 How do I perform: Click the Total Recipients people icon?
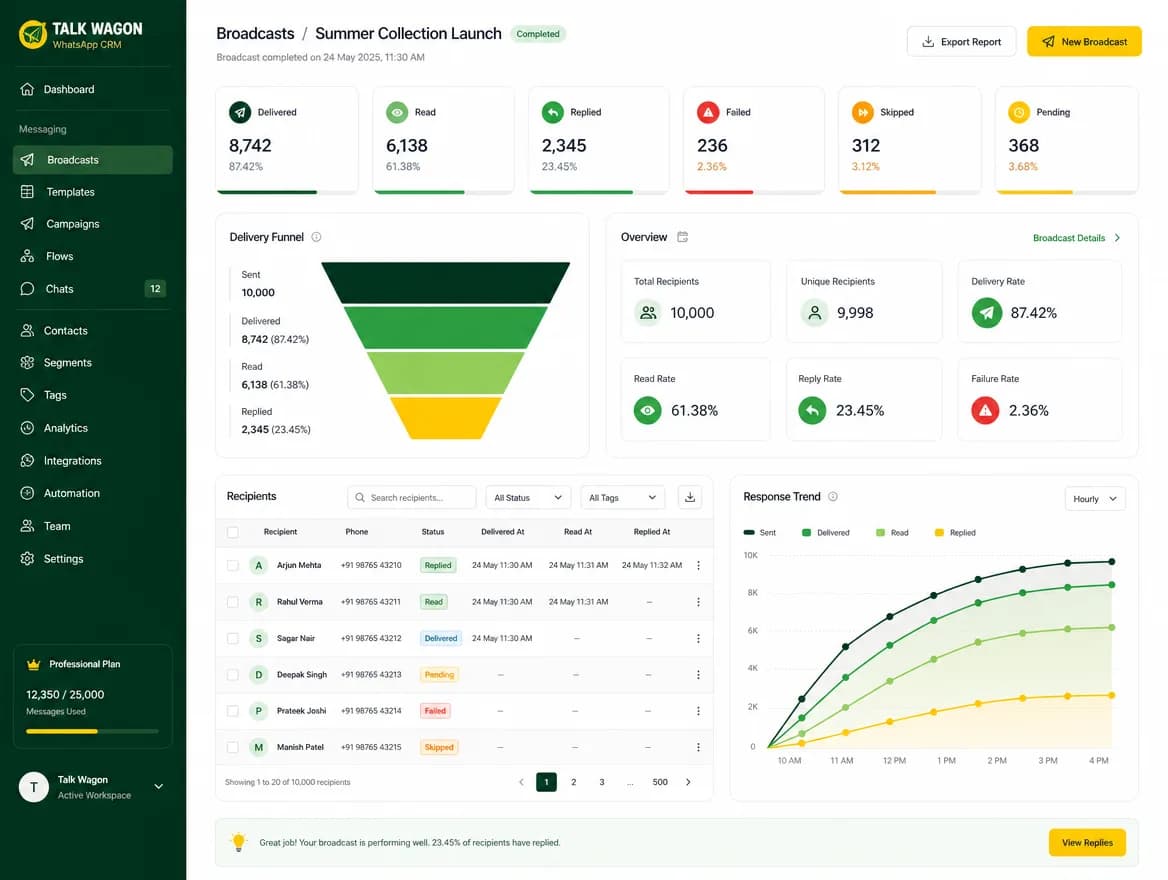[x=648, y=313]
